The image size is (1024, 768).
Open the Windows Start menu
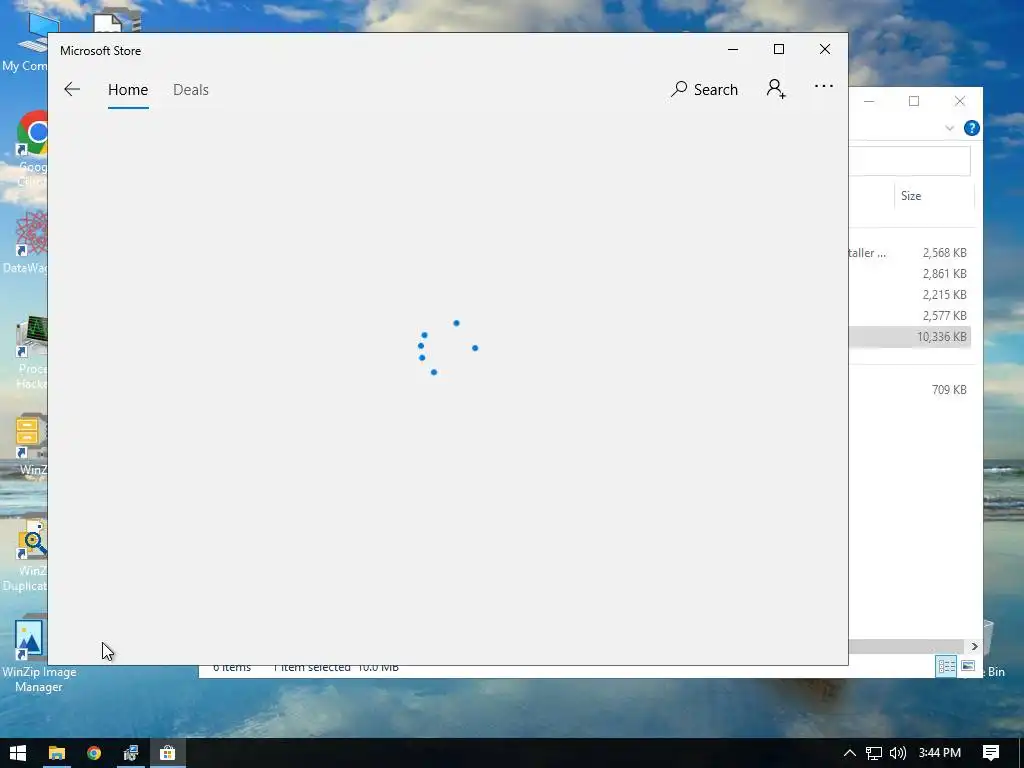pos(18,753)
